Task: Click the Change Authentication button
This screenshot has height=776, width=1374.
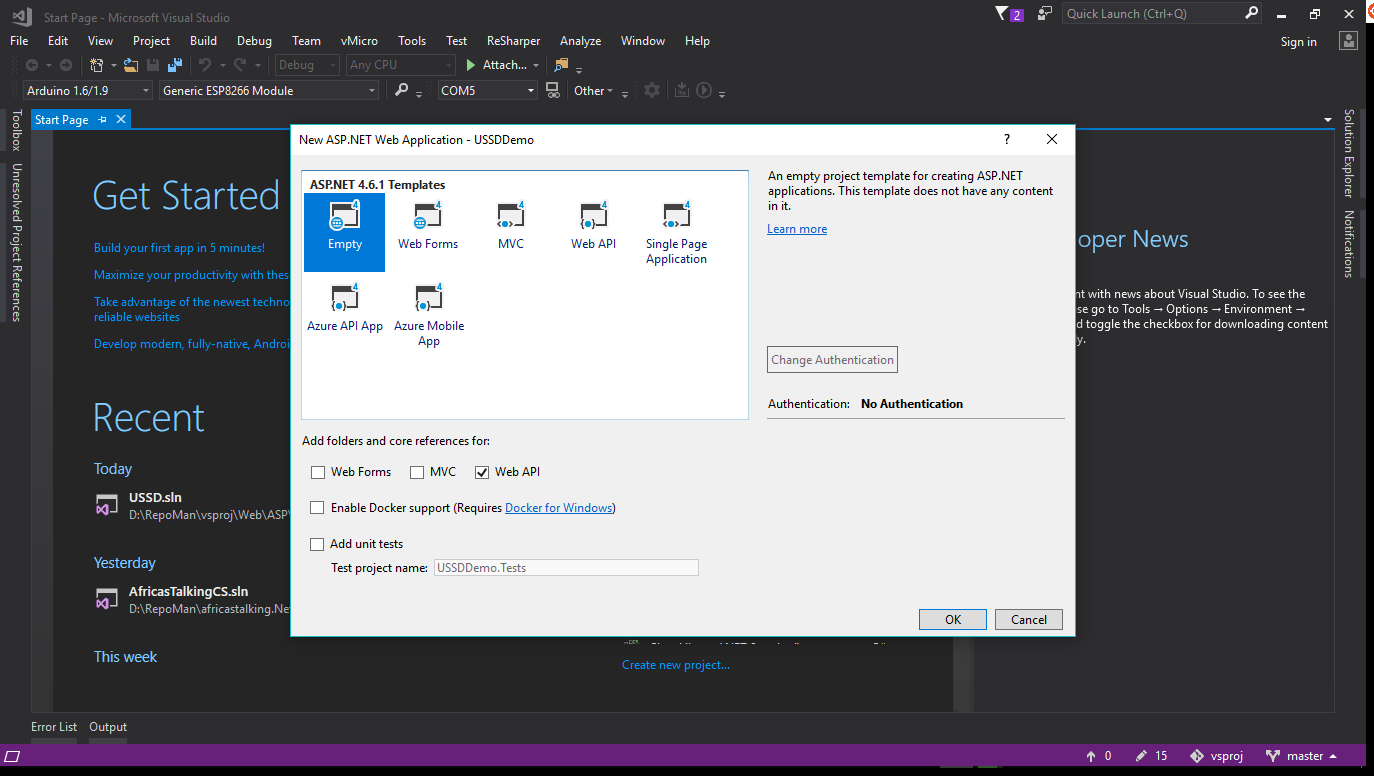Action: pyautogui.click(x=833, y=360)
